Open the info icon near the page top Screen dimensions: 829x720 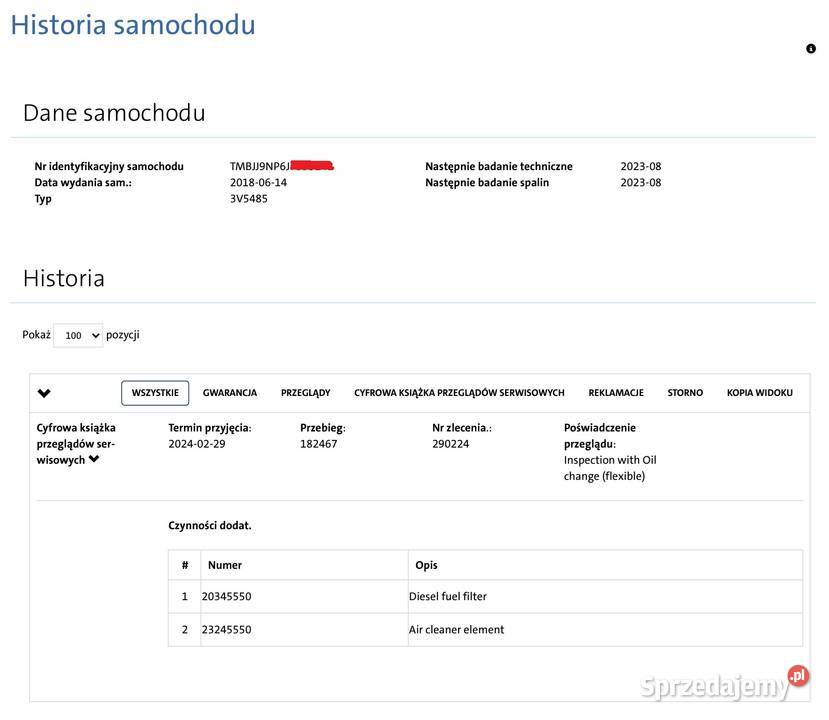810,46
